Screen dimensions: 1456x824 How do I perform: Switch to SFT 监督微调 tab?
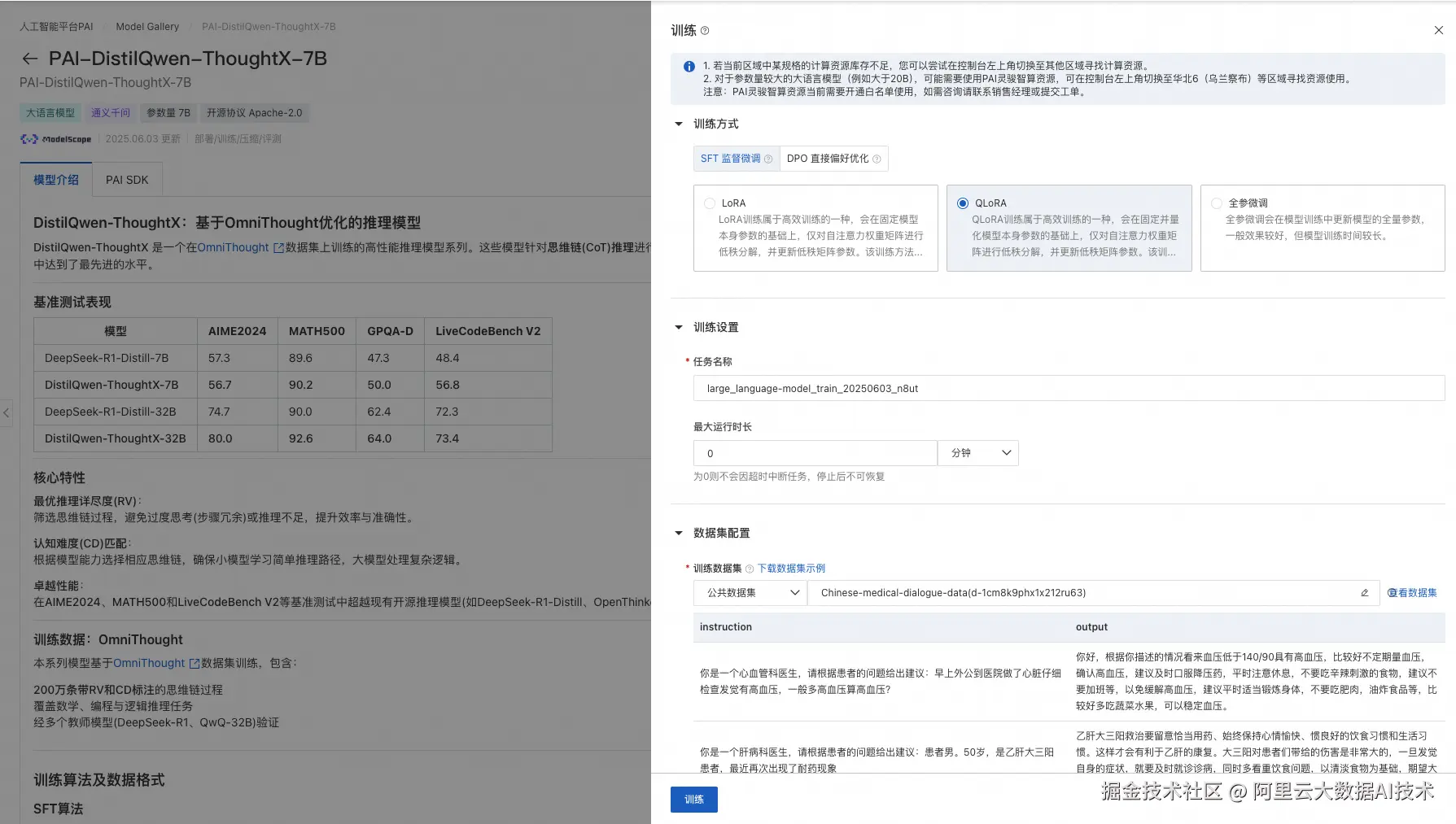click(737, 159)
